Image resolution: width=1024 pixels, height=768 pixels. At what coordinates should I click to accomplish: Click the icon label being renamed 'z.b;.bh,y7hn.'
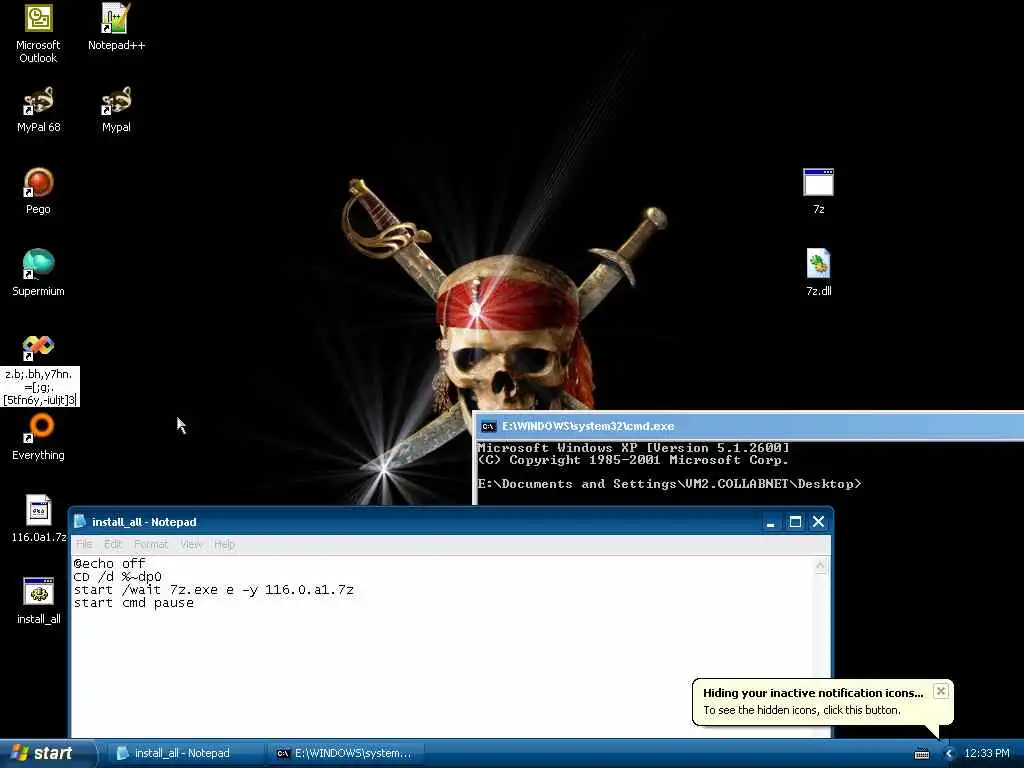tap(40, 387)
